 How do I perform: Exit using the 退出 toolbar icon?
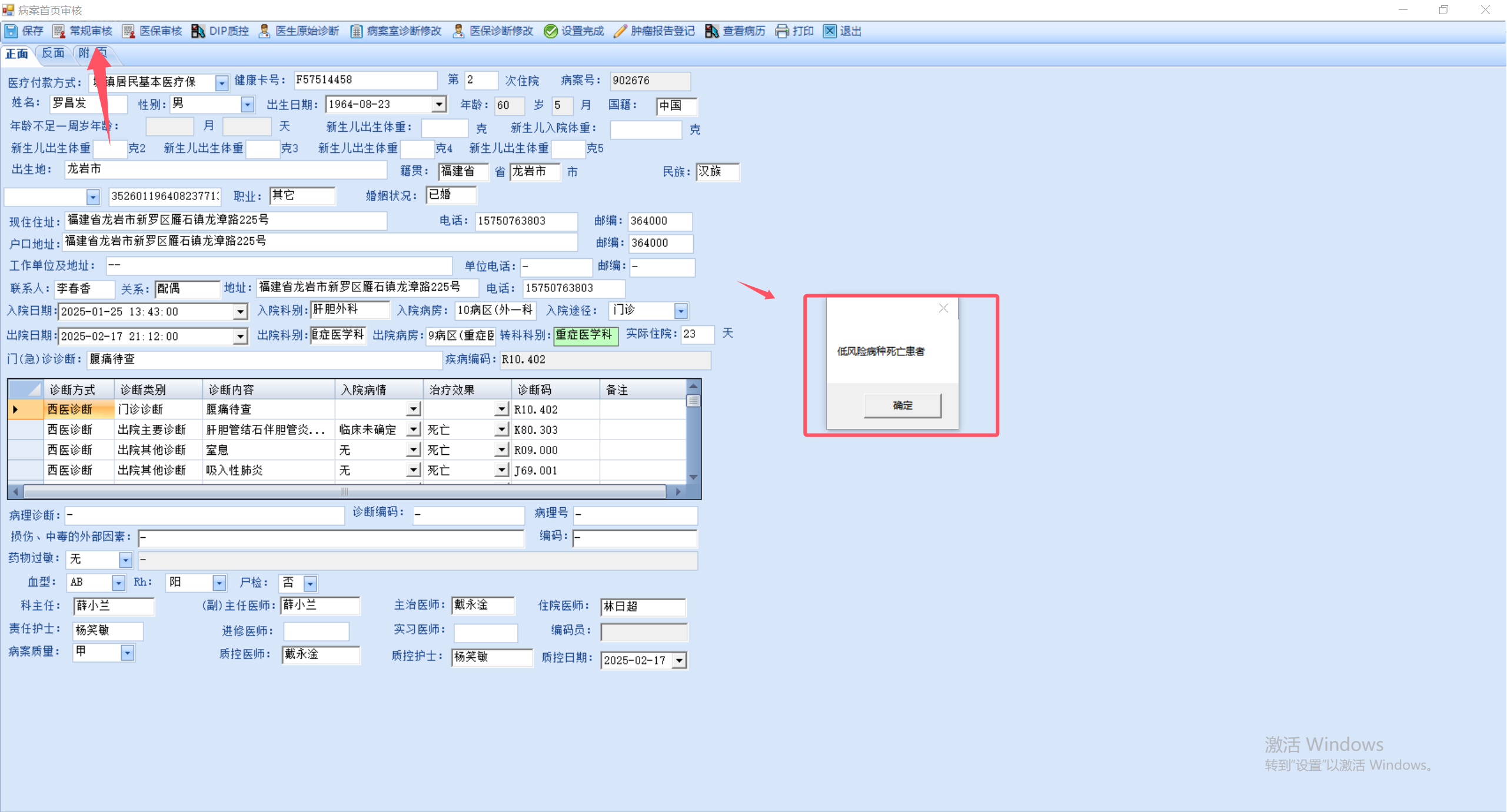(830, 31)
